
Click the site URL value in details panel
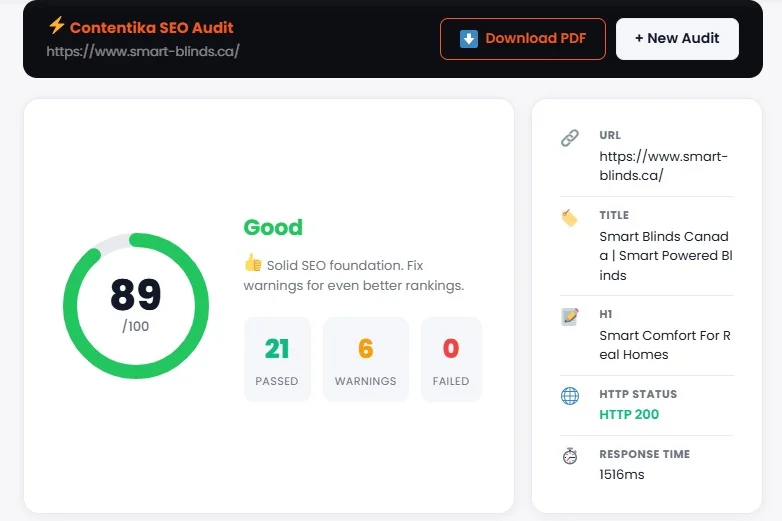click(663, 166)
